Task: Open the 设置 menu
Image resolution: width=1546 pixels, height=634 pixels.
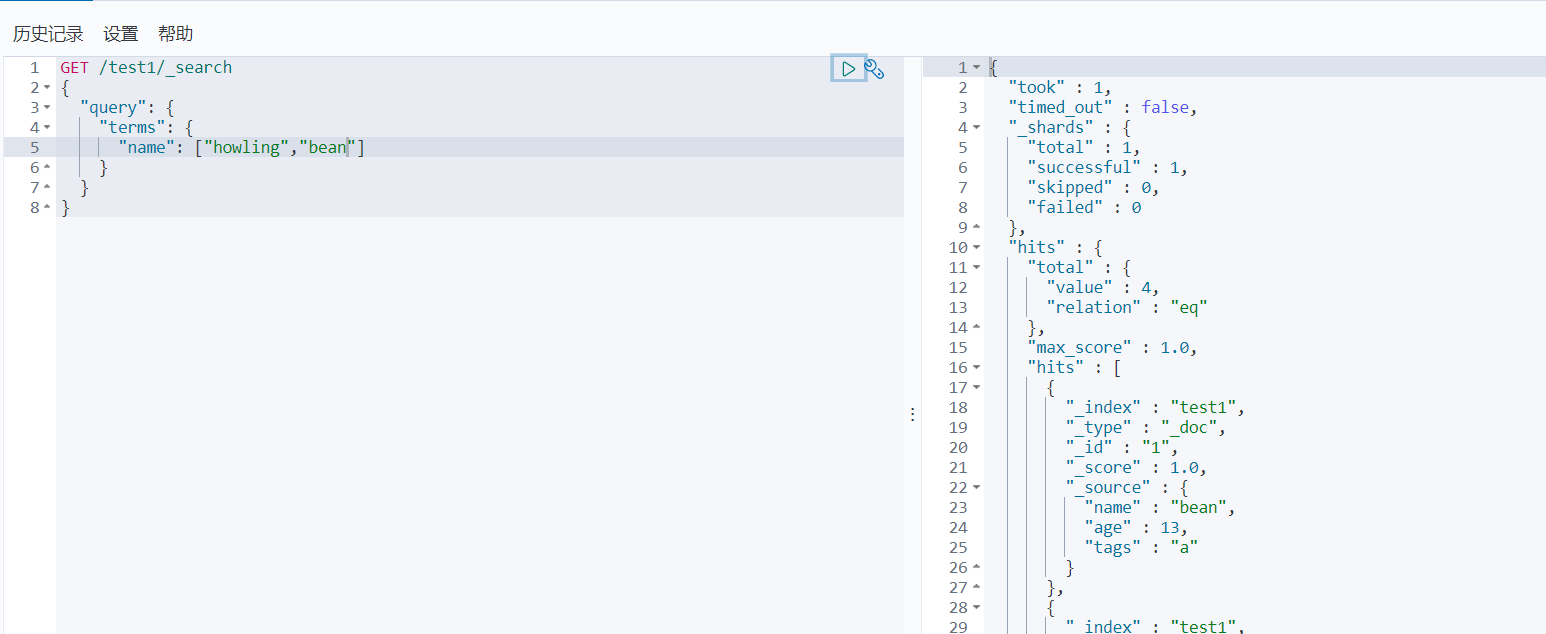Action: 121,34
